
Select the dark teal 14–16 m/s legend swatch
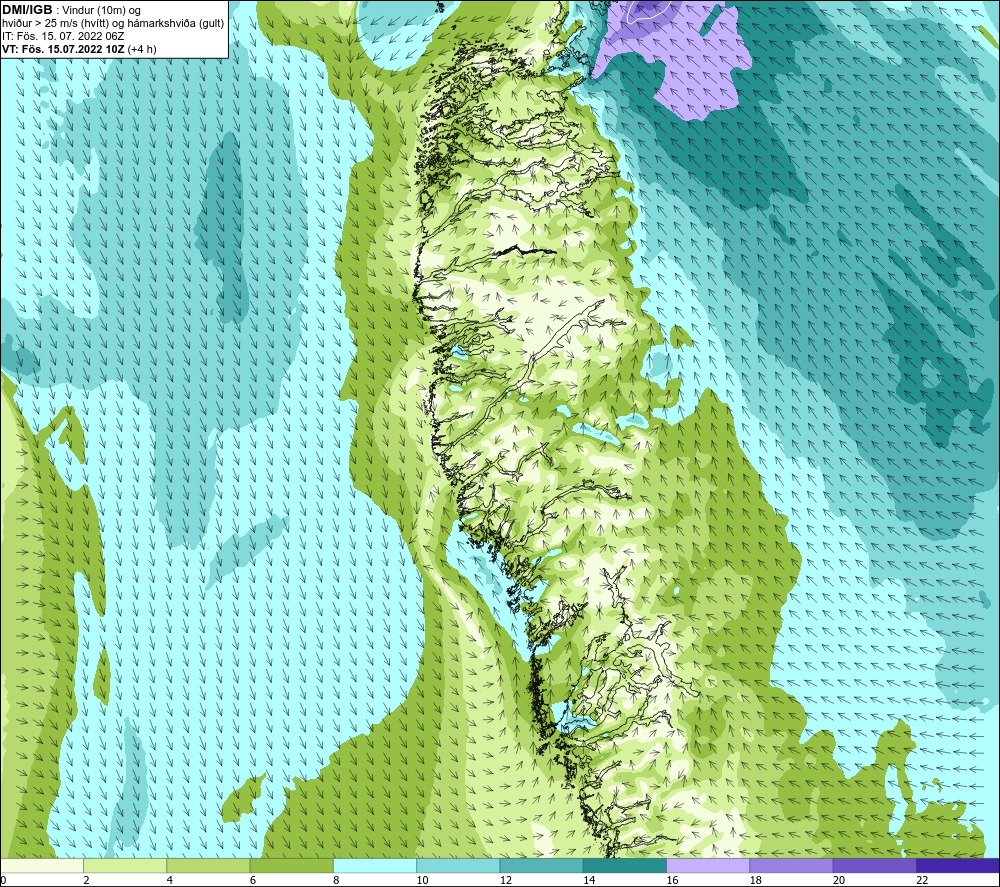pyautogui.click(x=625, y=866)
